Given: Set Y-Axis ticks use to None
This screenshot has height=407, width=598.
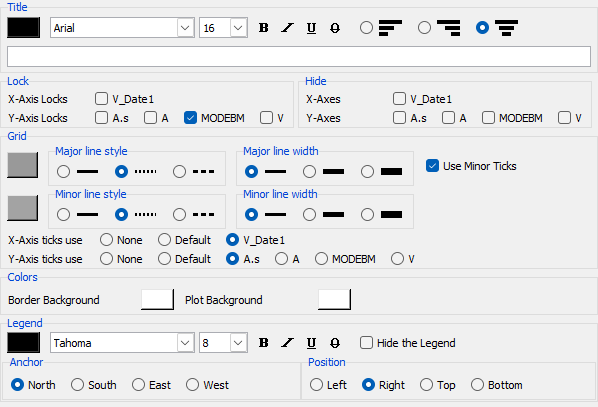Looking at the screenshot, I should [106, 259].
